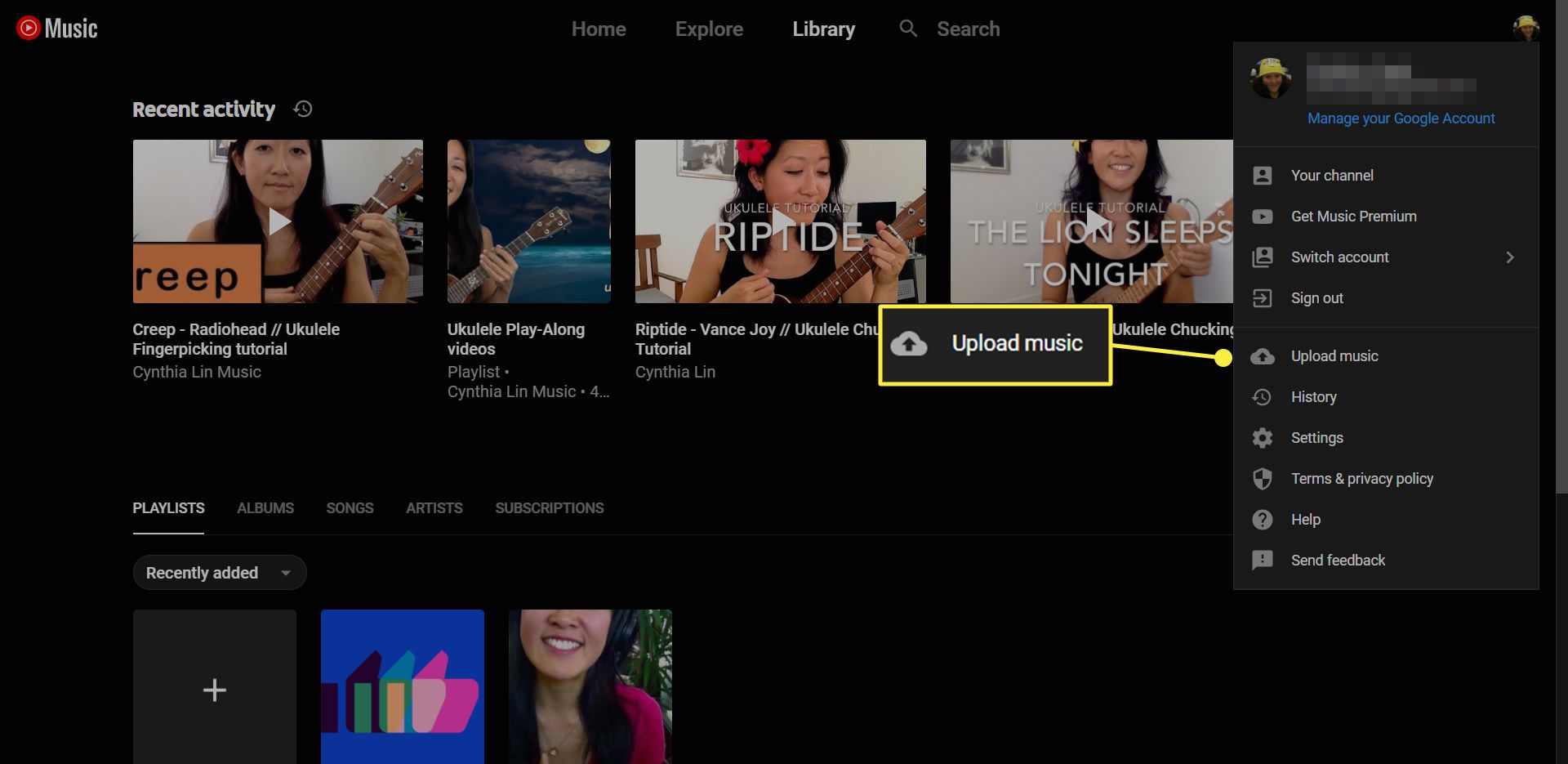Screen dimensions: 1568x764
Task: Play the Riptide ukulele tutorial thumbnail
Action: (781, 221)
